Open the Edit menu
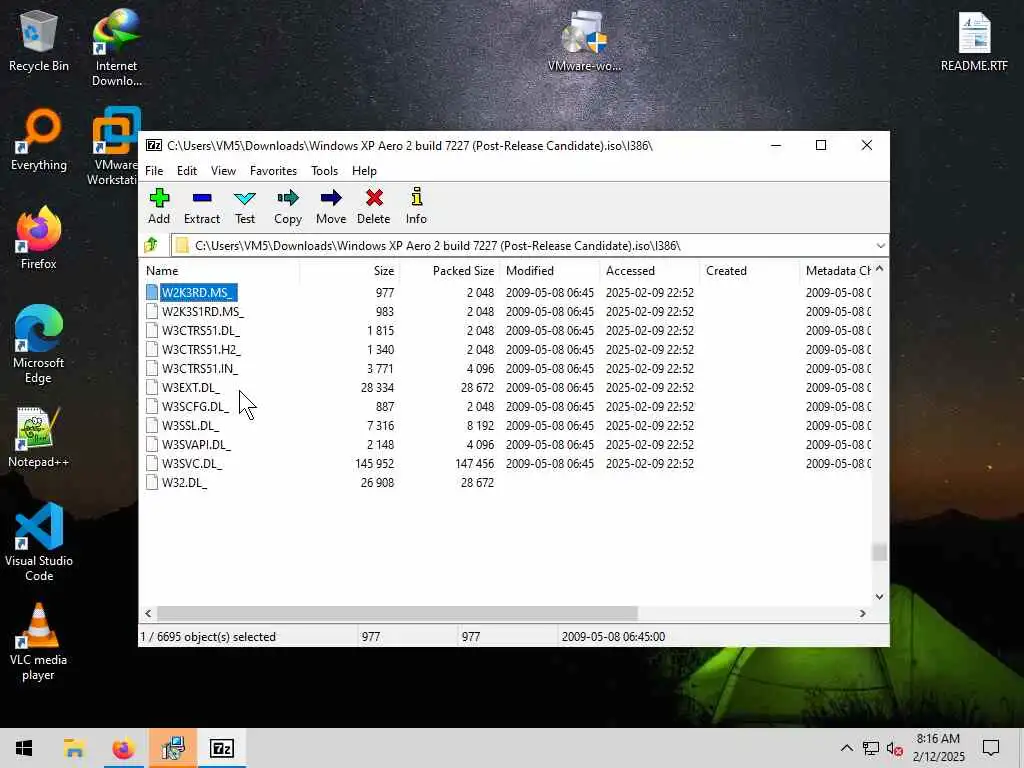This screenshot has height=768, width=1024. click(x=187, y=170)
